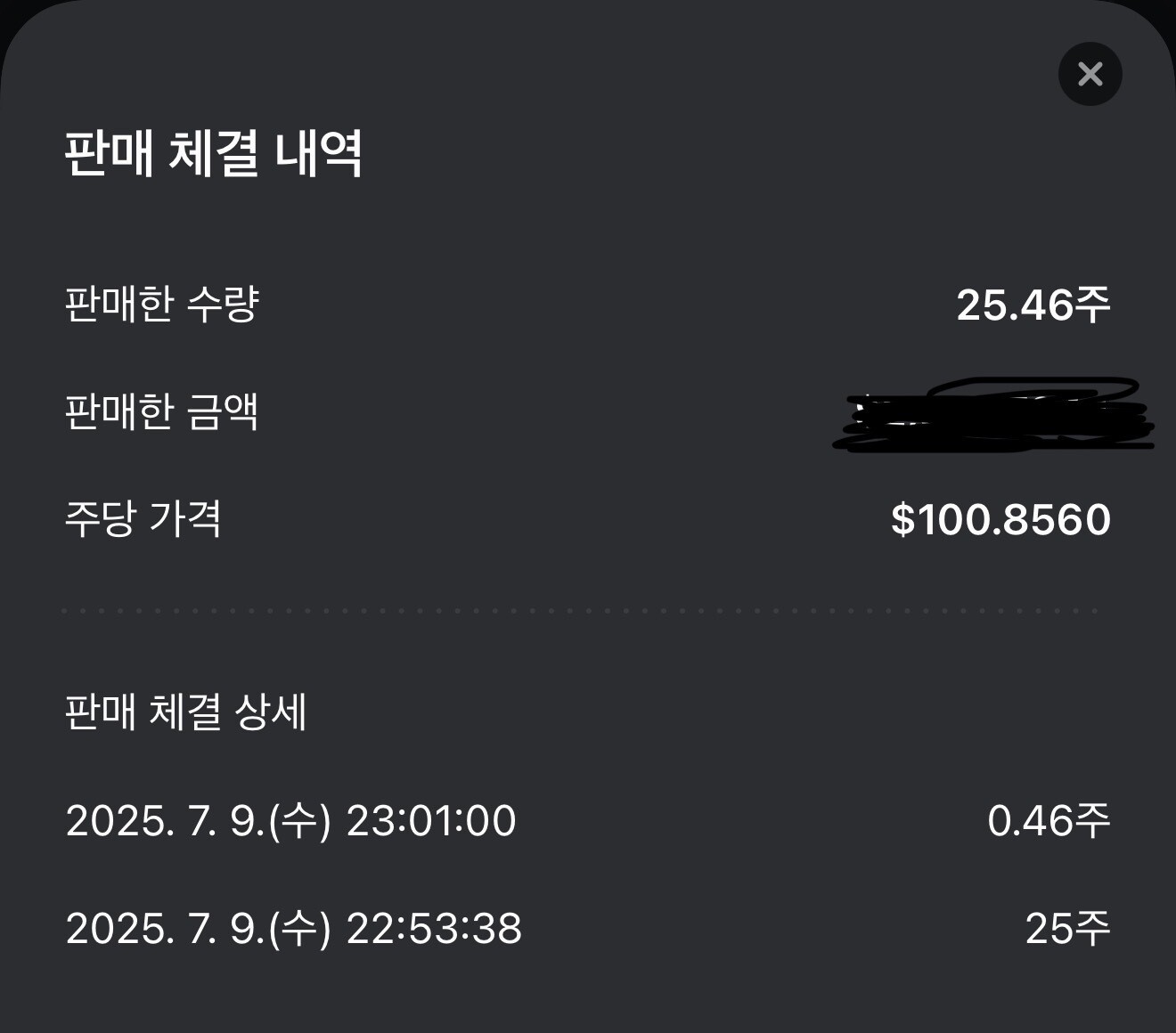Tap the 25주 executed quantity
The height and width of the screenshot is (1033, 1176).
[x=1066, y=928]
